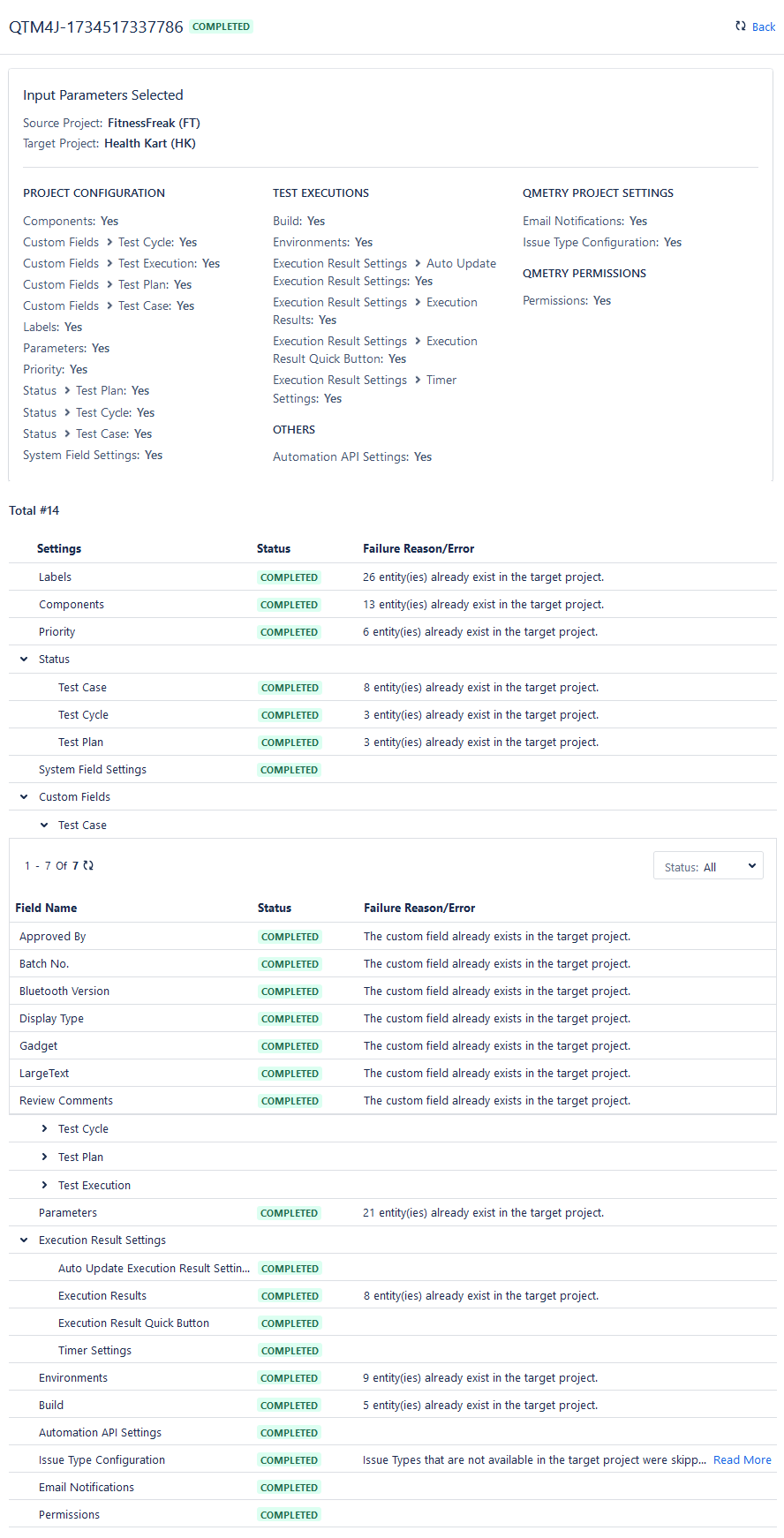Click COMPLETED badge next to job ID
The height and width of the screenshot is (1538, 784).
click(221, 26)
